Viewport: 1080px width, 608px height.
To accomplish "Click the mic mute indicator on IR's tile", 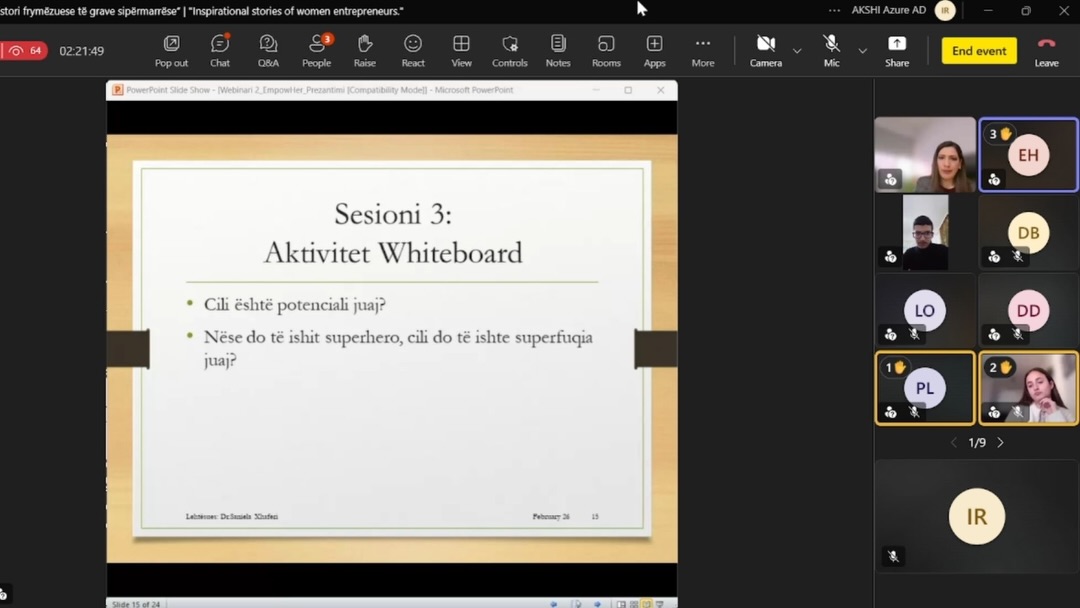I will (x=891, y=557).
